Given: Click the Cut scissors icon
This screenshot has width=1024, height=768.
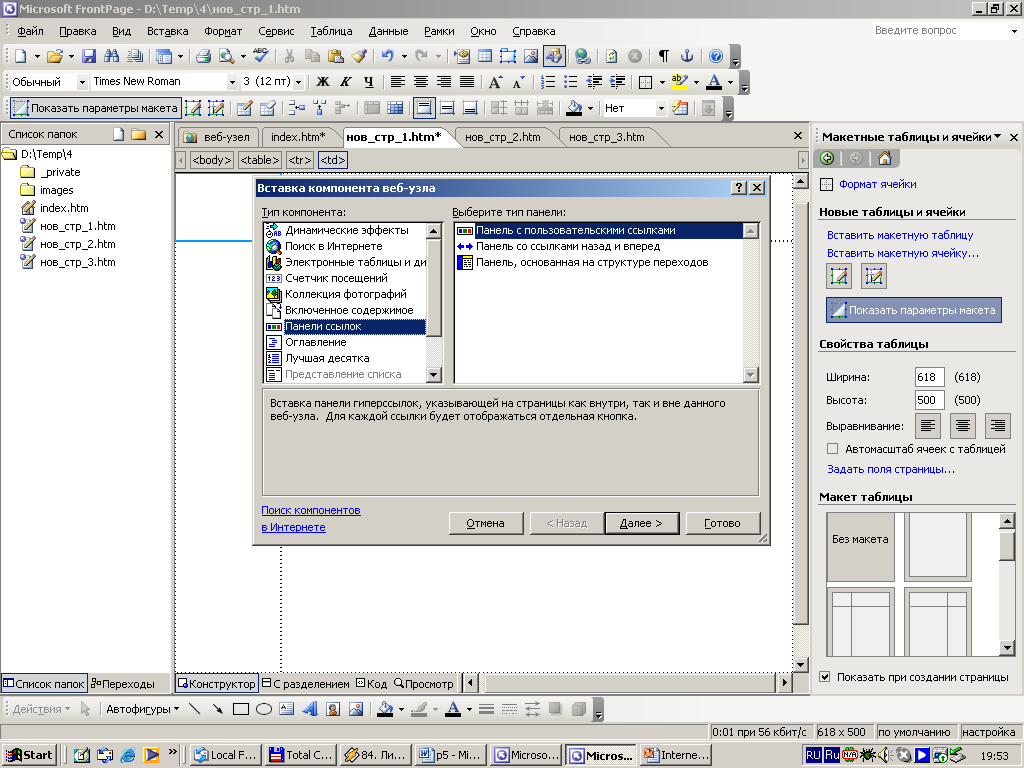Looking at the screenshot, I should [x=289, y=56].
